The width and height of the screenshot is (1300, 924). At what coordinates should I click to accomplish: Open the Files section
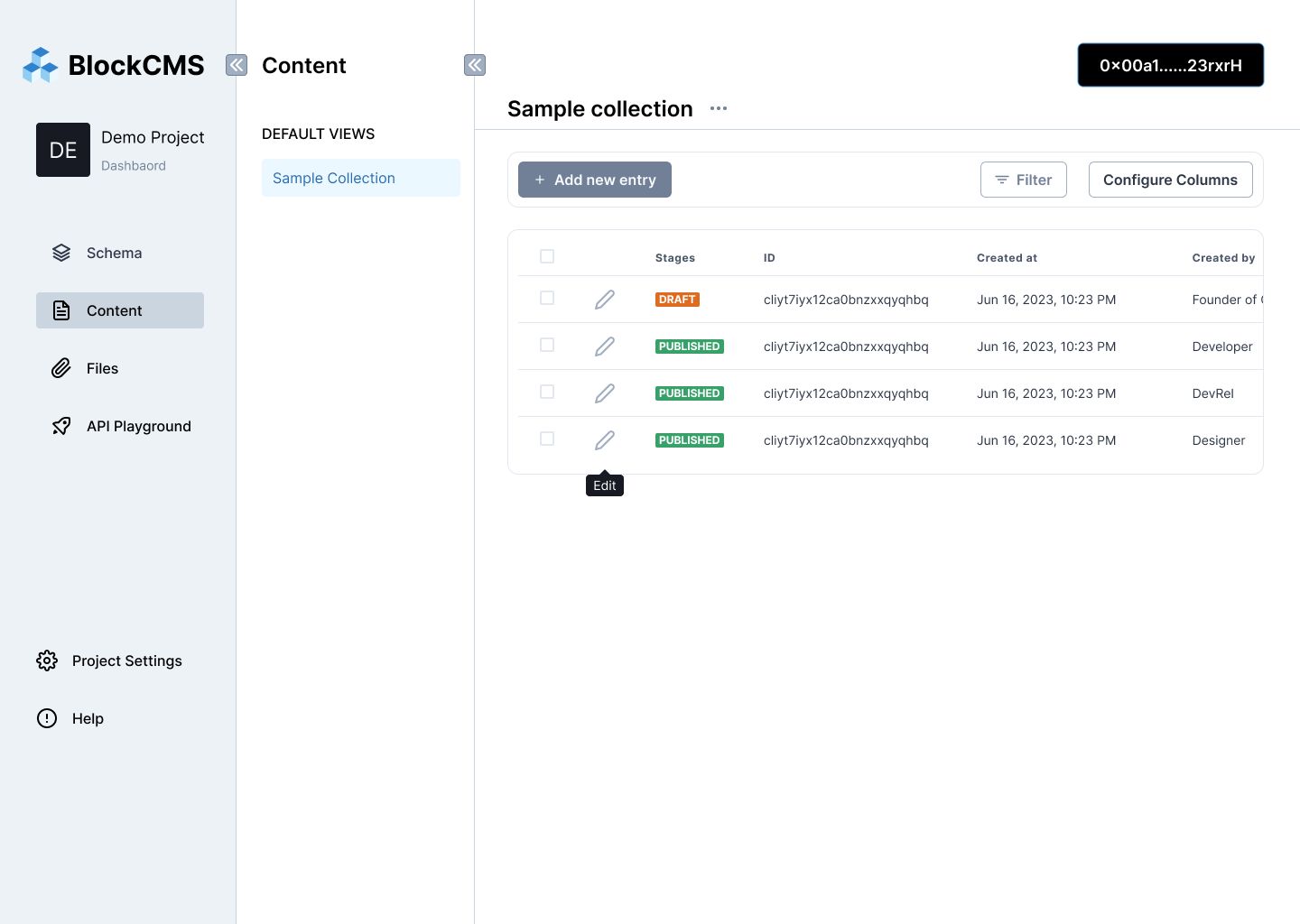(120, 368)
